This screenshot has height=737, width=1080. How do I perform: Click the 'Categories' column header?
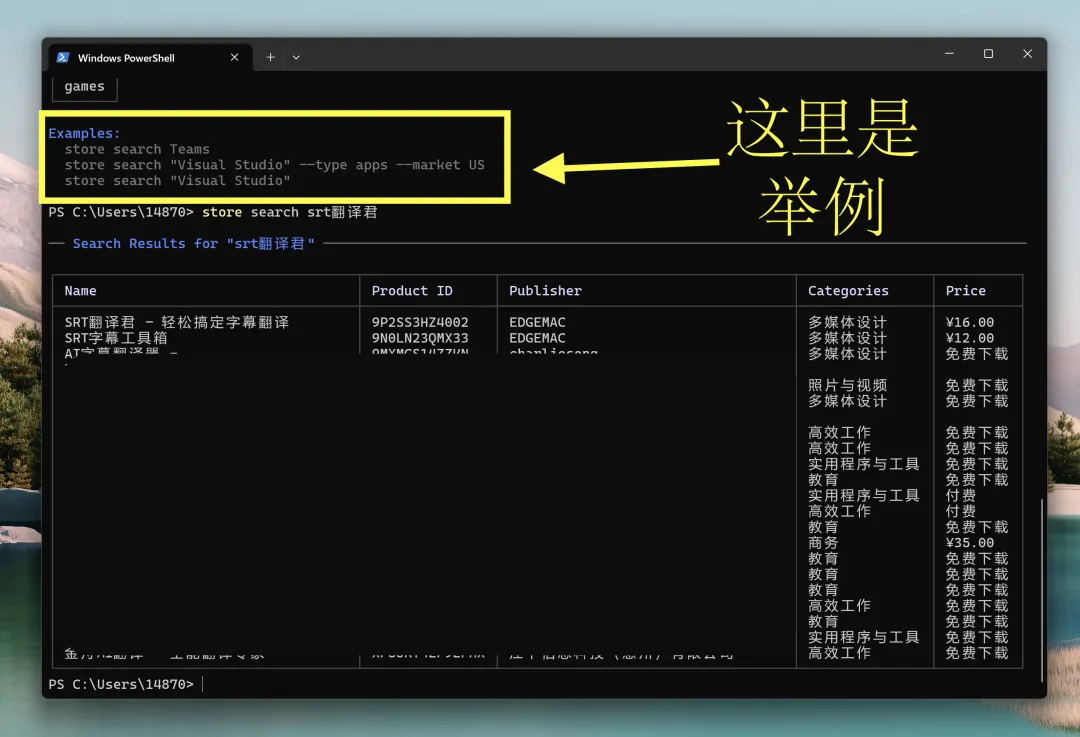pos(848,291)
